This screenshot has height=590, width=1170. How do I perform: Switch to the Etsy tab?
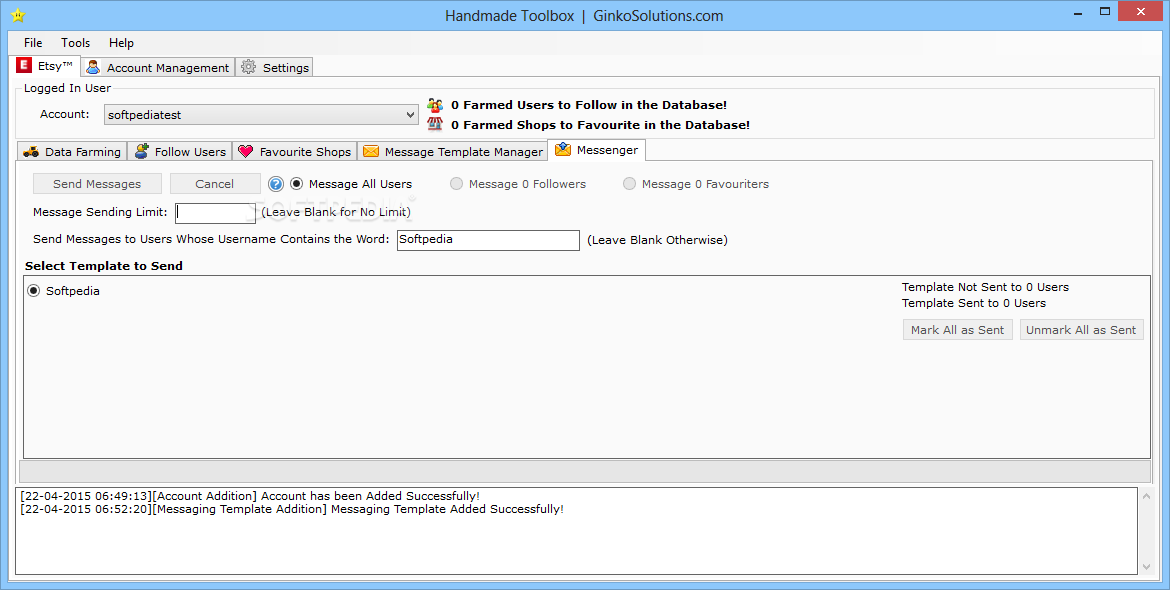tap(47, 66)
